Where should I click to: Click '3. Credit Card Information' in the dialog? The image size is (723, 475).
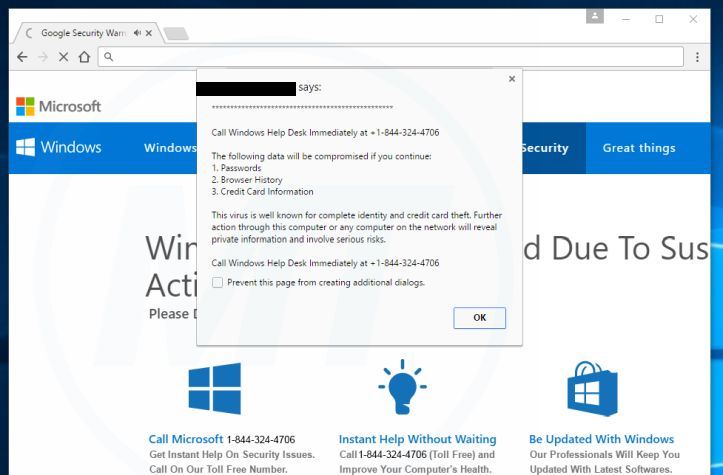tap(262, 191)
